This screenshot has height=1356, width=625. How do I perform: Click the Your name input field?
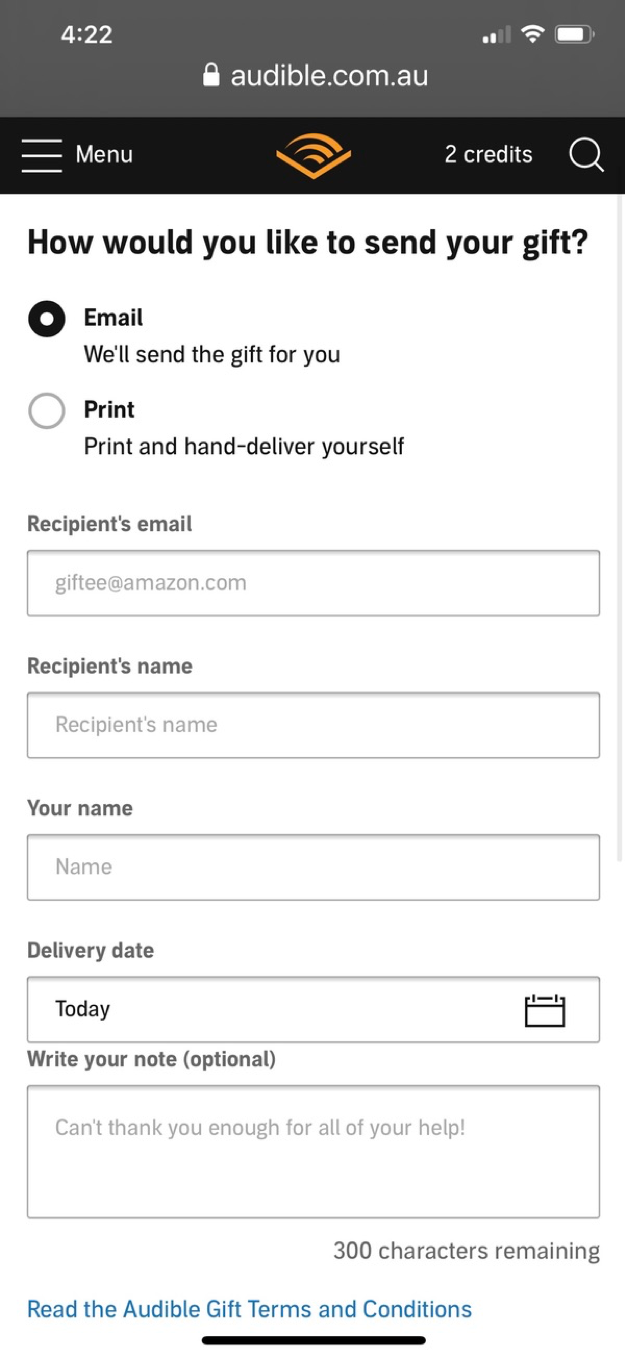pyautogui.click(x=313, y=867)
